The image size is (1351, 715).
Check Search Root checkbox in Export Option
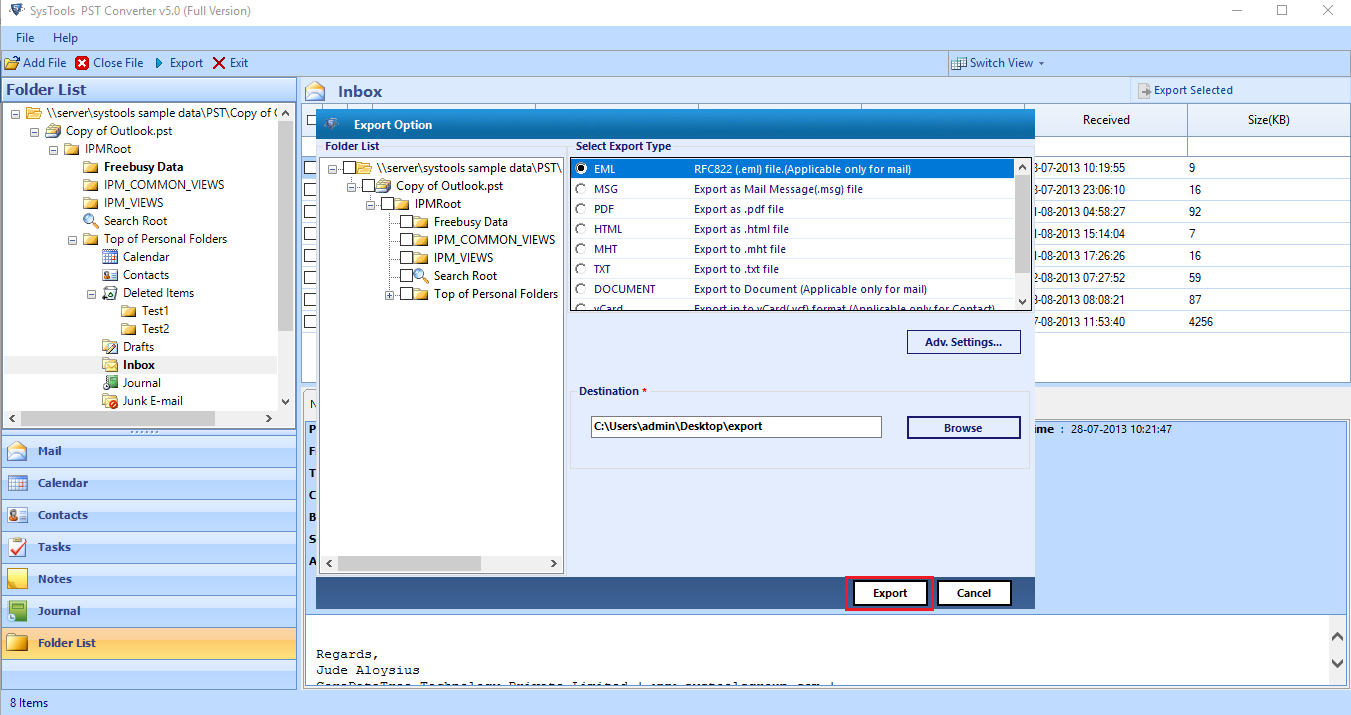pyautogui.click(x=406, y=276)
